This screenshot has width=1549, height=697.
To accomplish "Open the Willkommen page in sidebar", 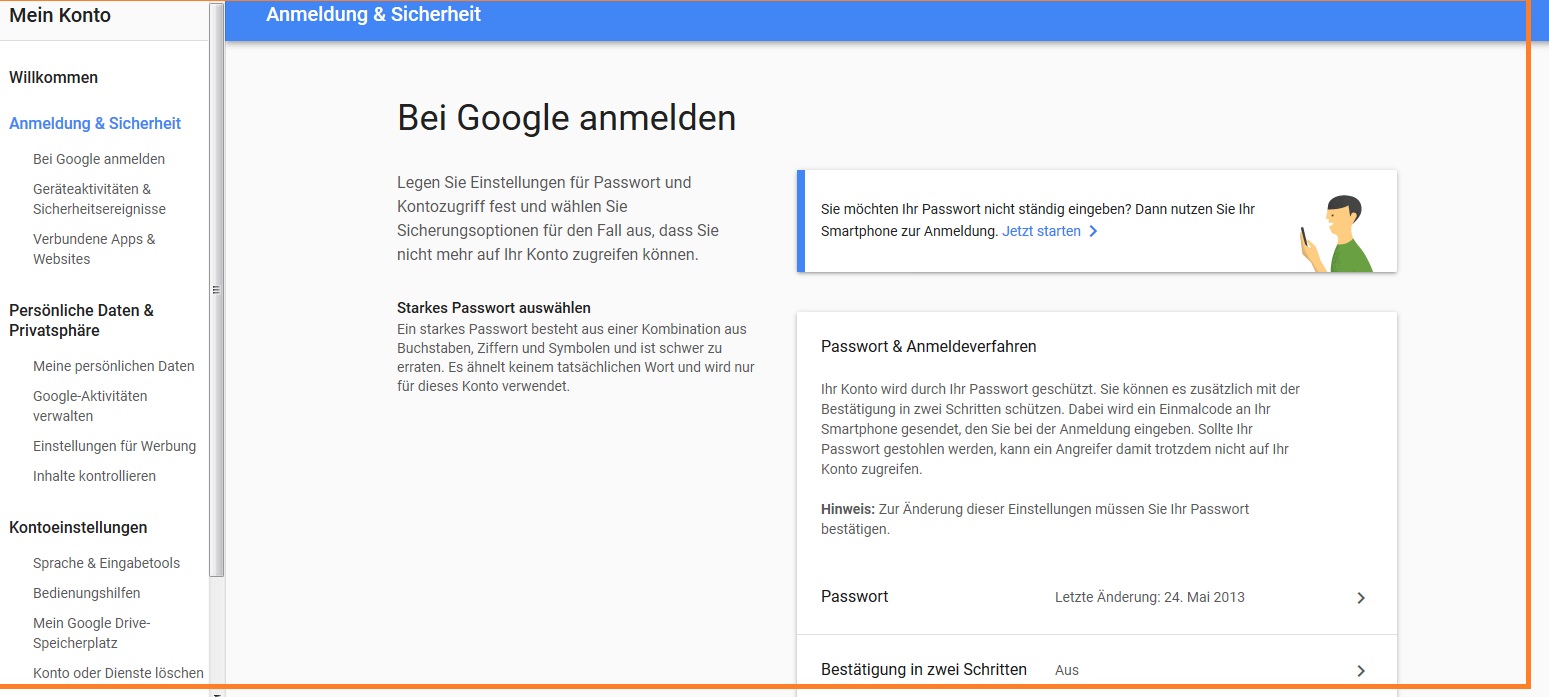I will [x=54, y=77].
